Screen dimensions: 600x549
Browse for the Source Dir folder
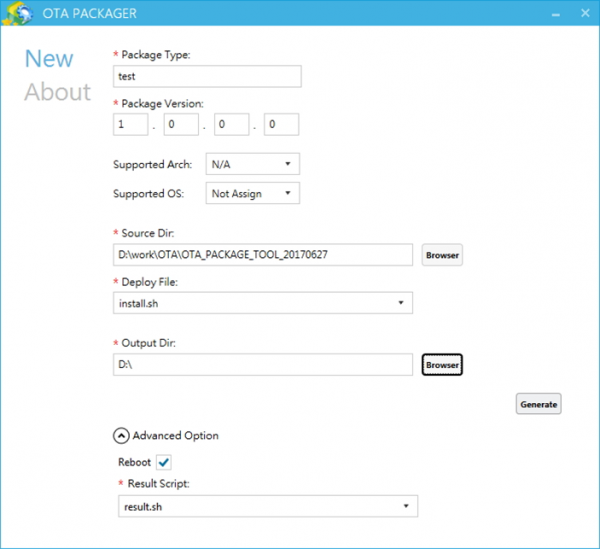pos(442,255)
